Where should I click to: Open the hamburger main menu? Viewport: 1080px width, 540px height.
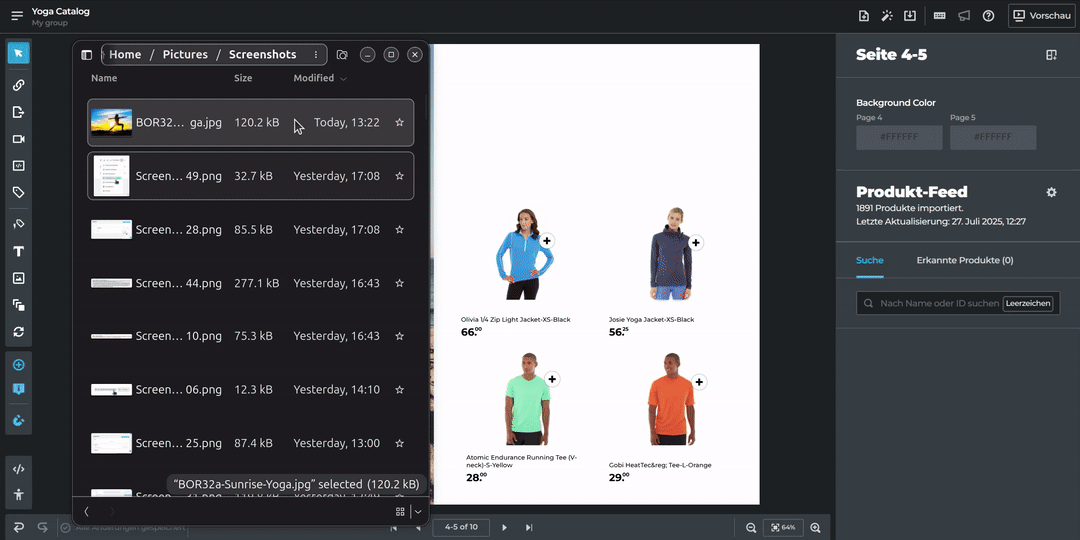tap(17, 15)
